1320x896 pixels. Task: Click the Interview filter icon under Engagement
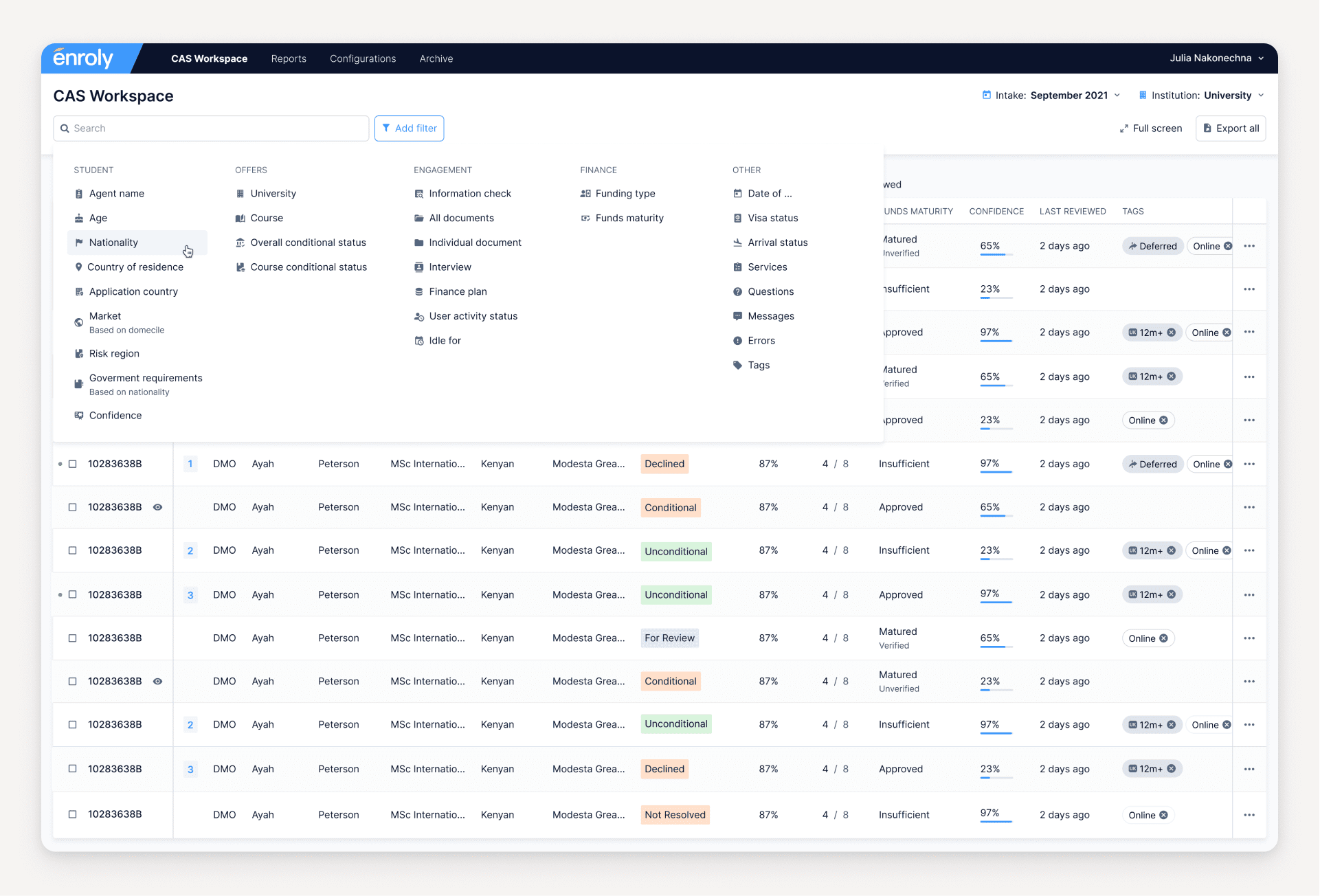point(418,267)
